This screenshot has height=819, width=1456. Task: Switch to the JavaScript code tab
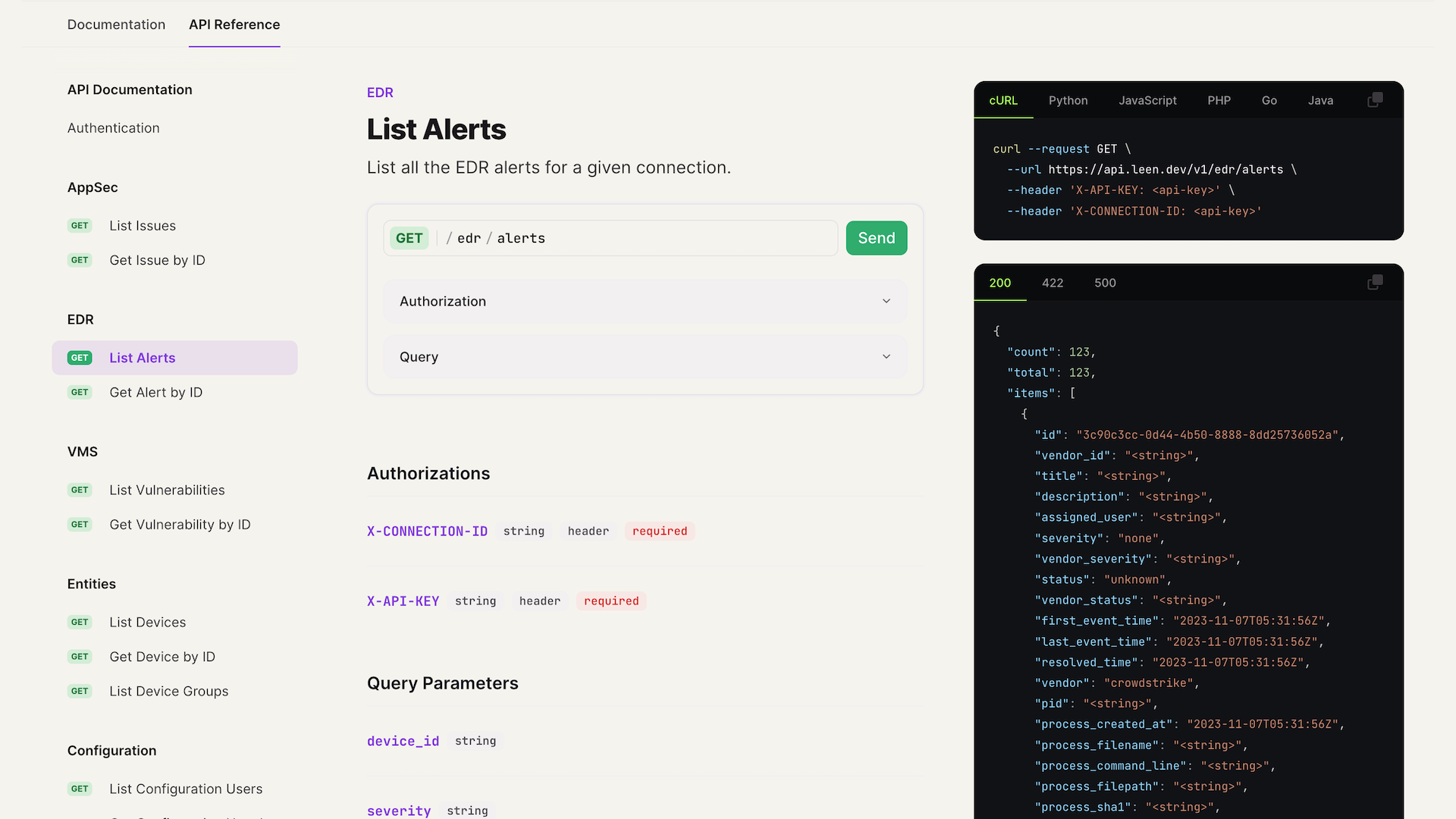1147,100
